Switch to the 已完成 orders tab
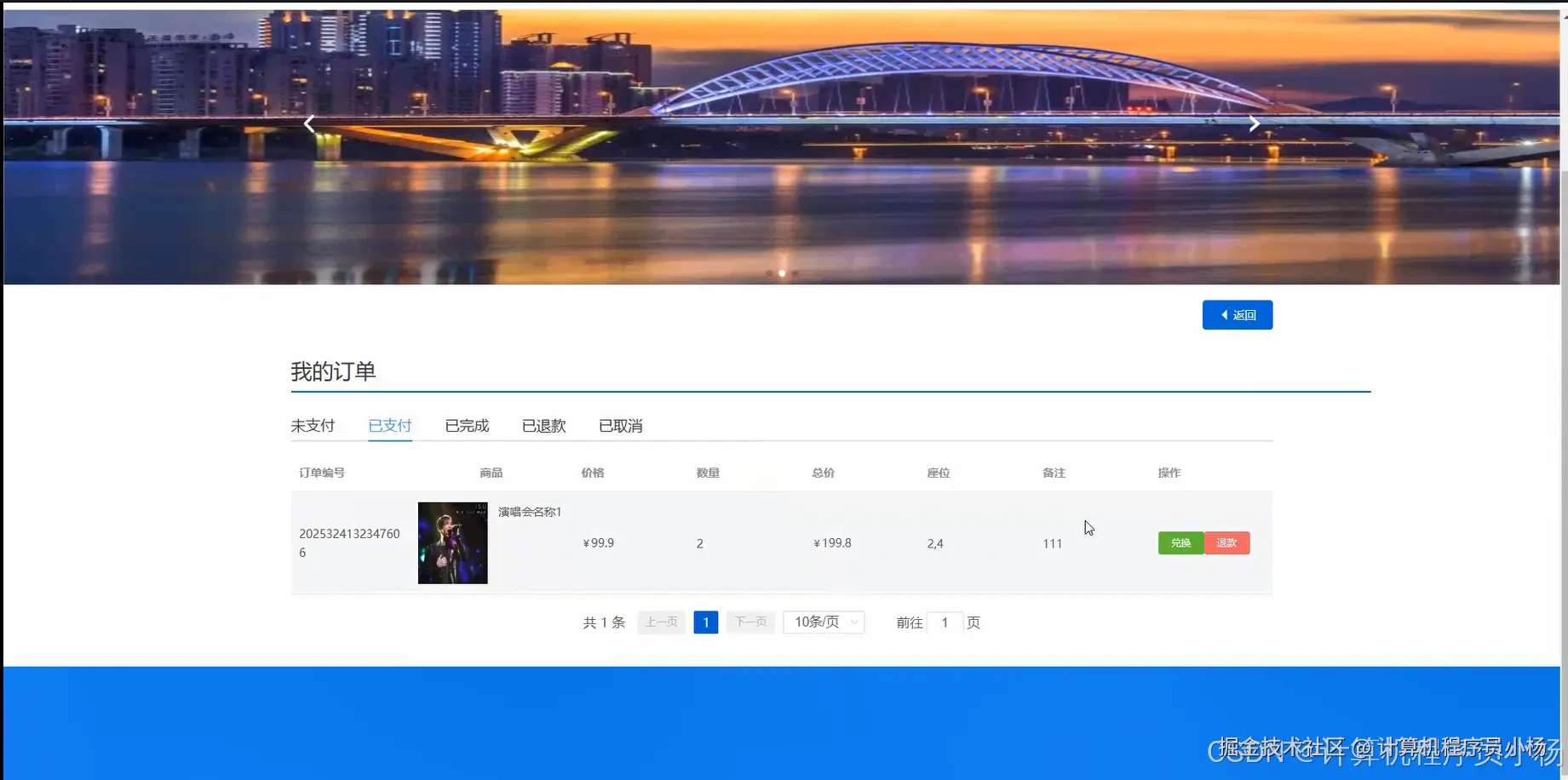The height and width of the screenshot is (780, 1568). (x=466, y=425)
